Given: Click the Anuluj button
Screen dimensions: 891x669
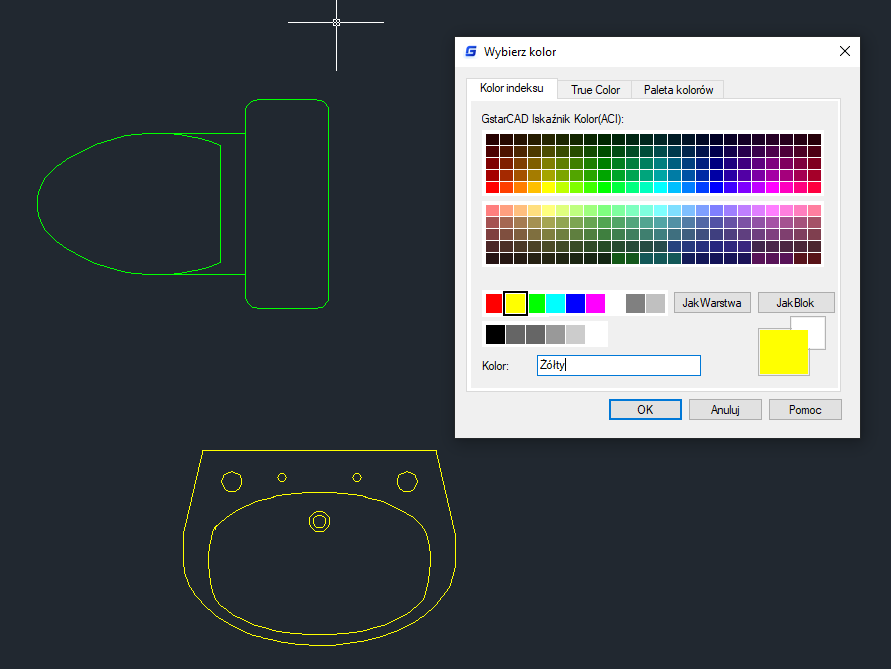Looking at the screenshot, I should point(725,410).
